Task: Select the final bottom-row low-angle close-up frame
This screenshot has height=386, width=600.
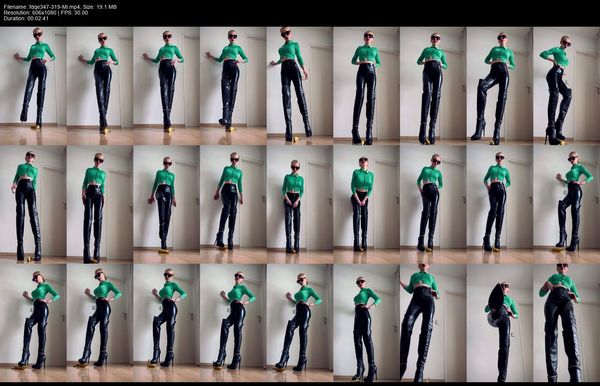Action: tap(566, 323)
